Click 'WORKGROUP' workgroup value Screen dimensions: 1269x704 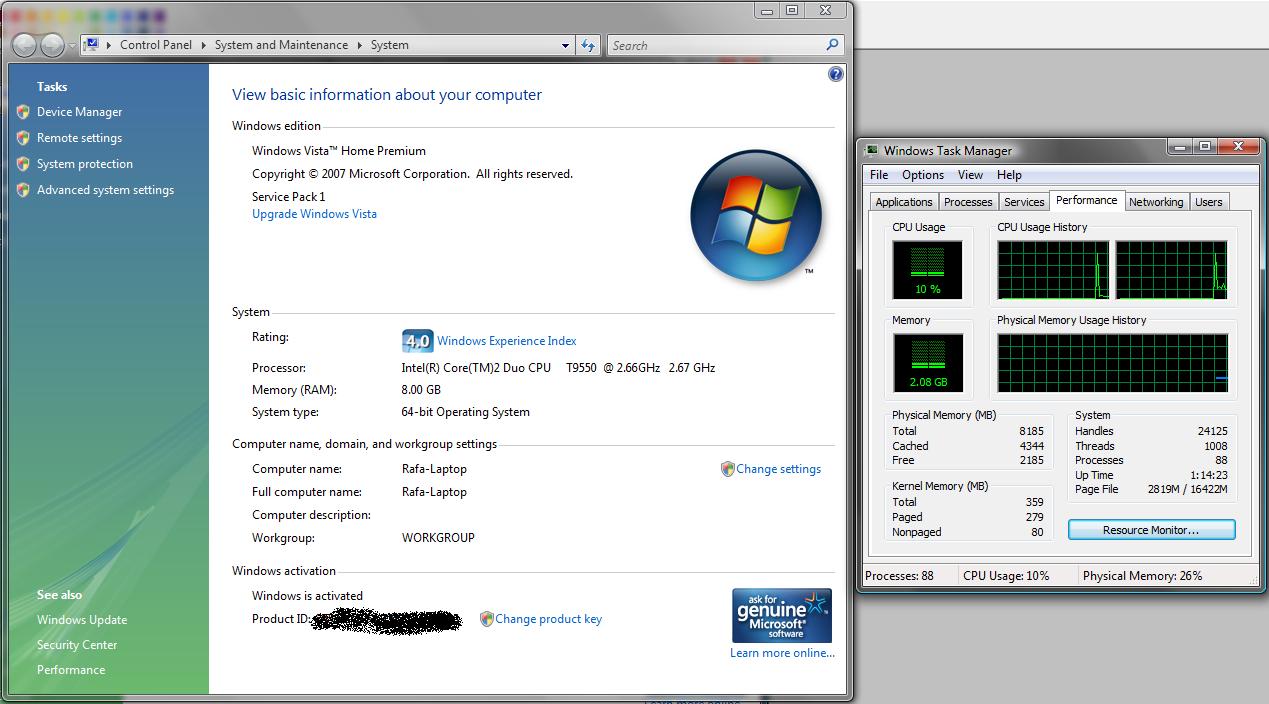pos(438,538)
